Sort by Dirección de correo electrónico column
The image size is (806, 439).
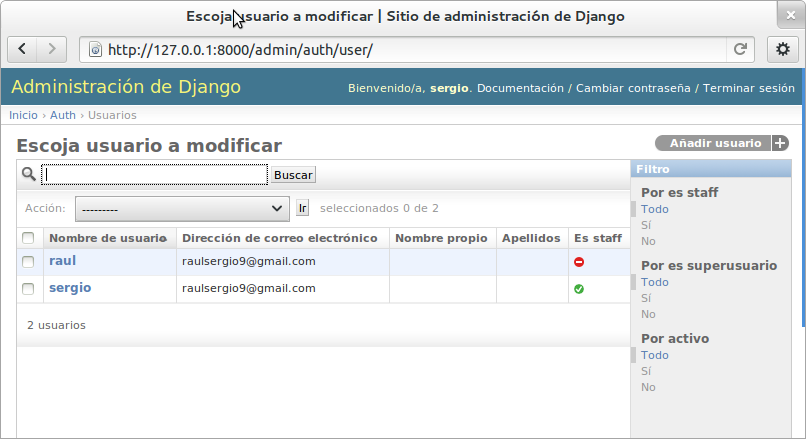[280, 239]
